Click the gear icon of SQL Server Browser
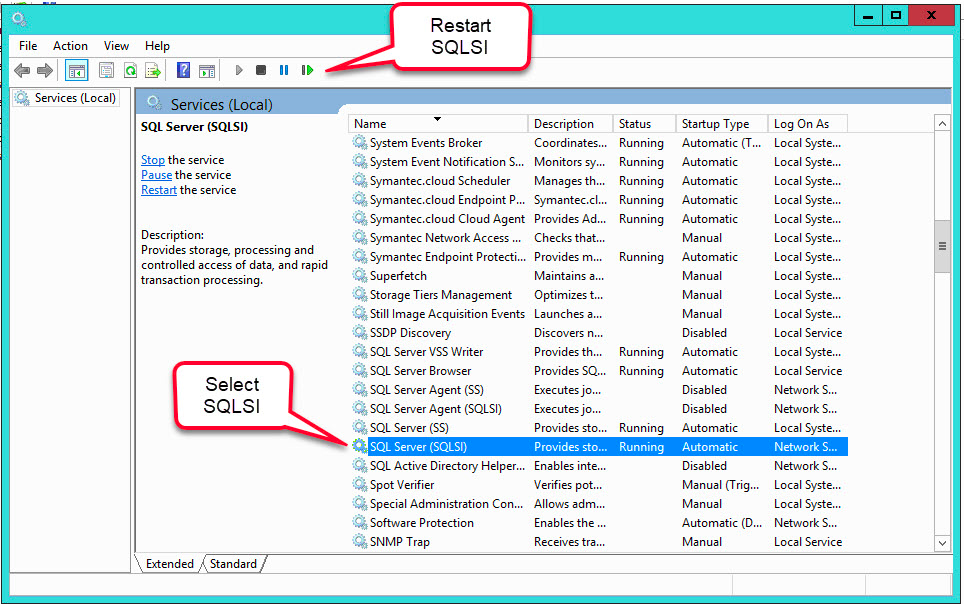The height and width of the screenshot is (604, 964). click(x=360, y=371)
